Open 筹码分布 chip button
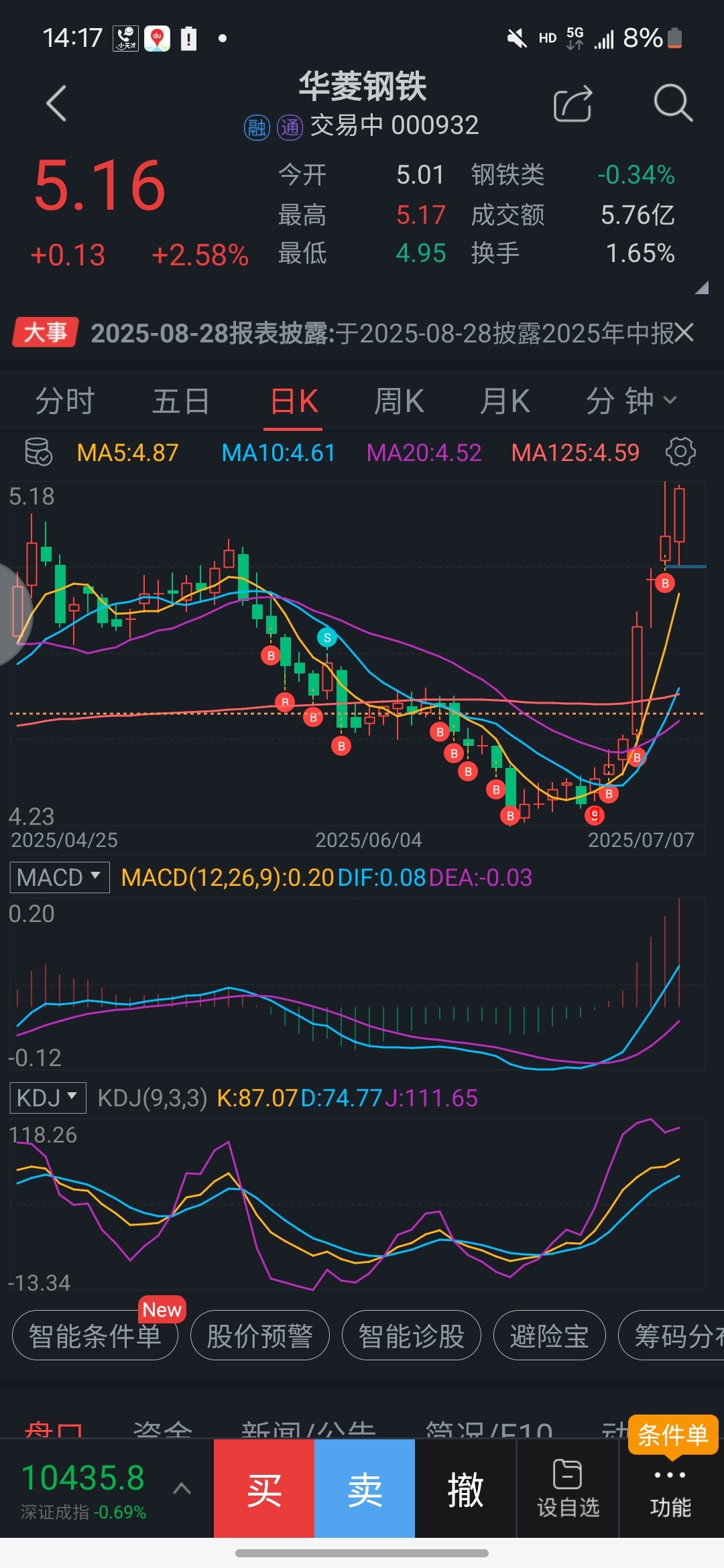This screenshot has height=1568, width=724. (x=671, y=1335)
